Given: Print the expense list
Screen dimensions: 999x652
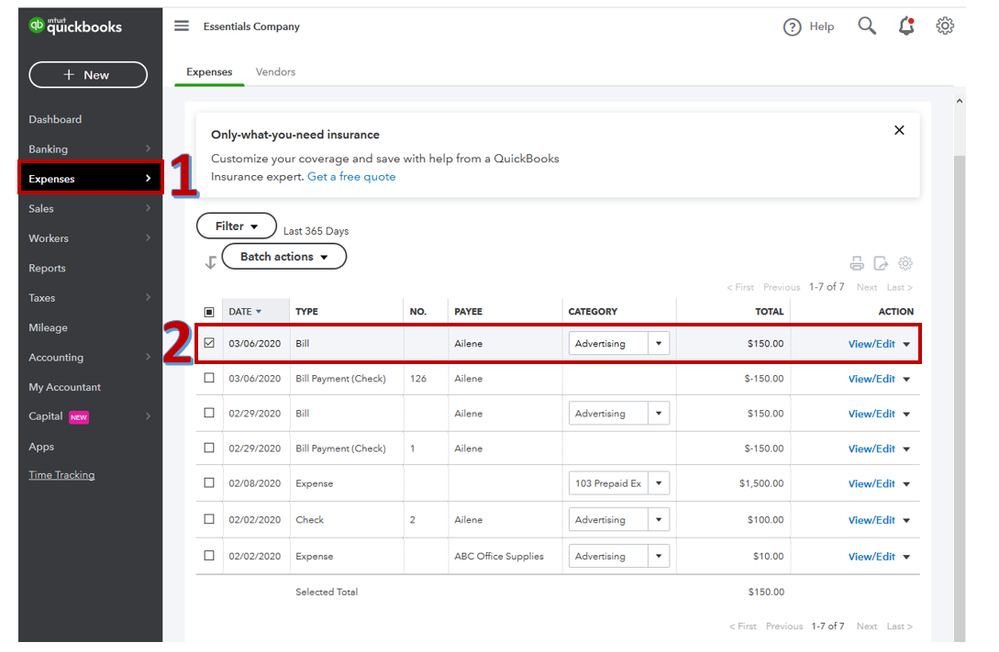Looking at the screenshot, I should [x=856, y=263].
